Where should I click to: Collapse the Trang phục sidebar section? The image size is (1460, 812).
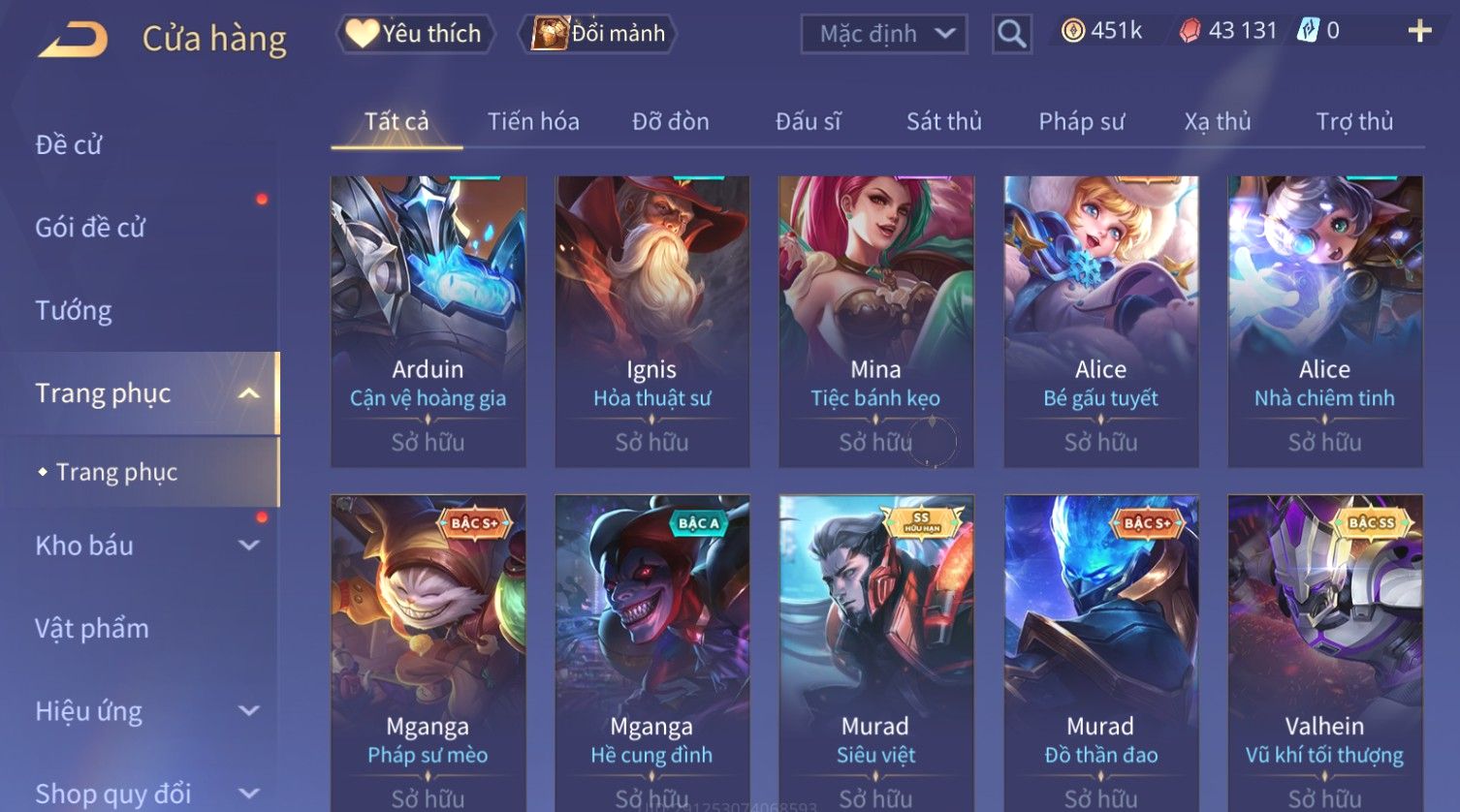[249, 393]
